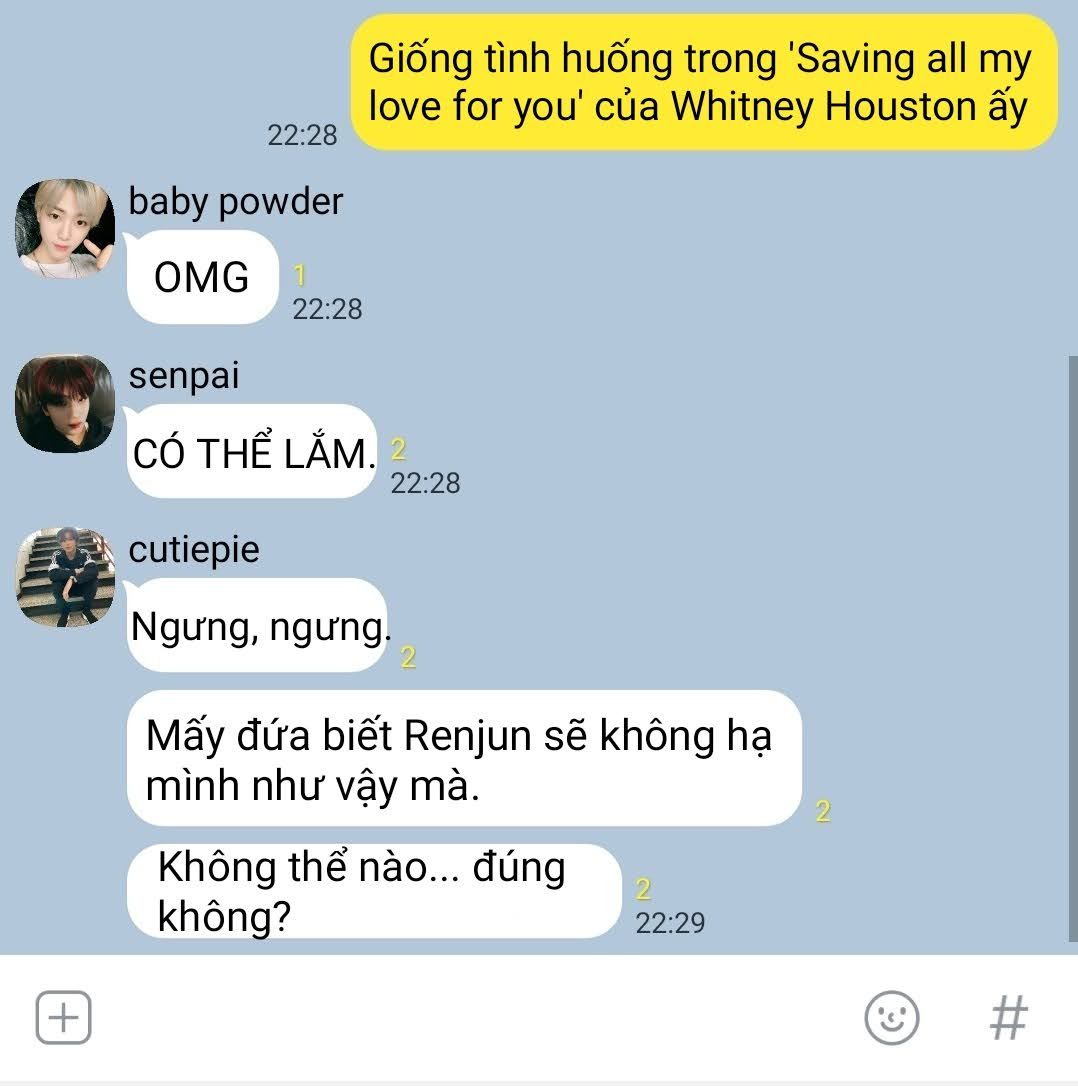This screenshot has height=1086, width=1078.
Task: Tap unread count beside CÓ THỂ LẮM
Action: coord(398,449)
